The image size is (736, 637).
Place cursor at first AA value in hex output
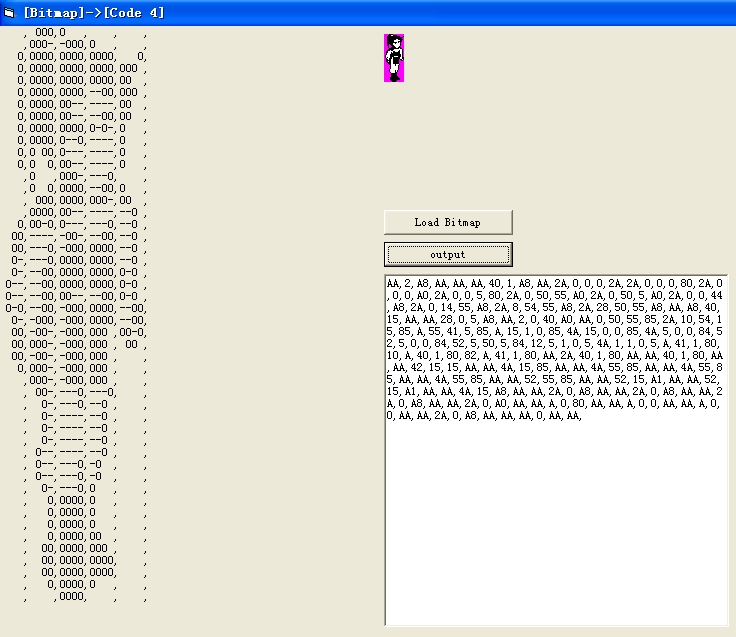[x=393, y=283]
